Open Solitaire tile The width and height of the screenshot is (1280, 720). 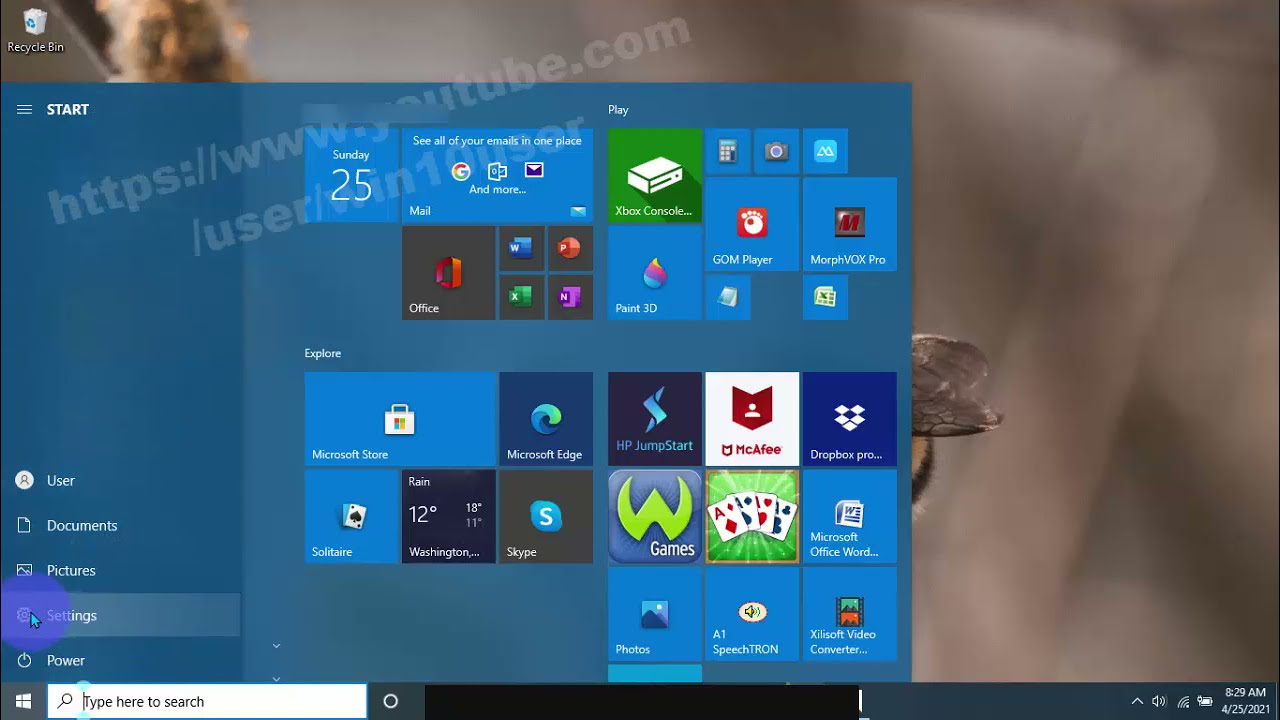click(x=352, y=516)
